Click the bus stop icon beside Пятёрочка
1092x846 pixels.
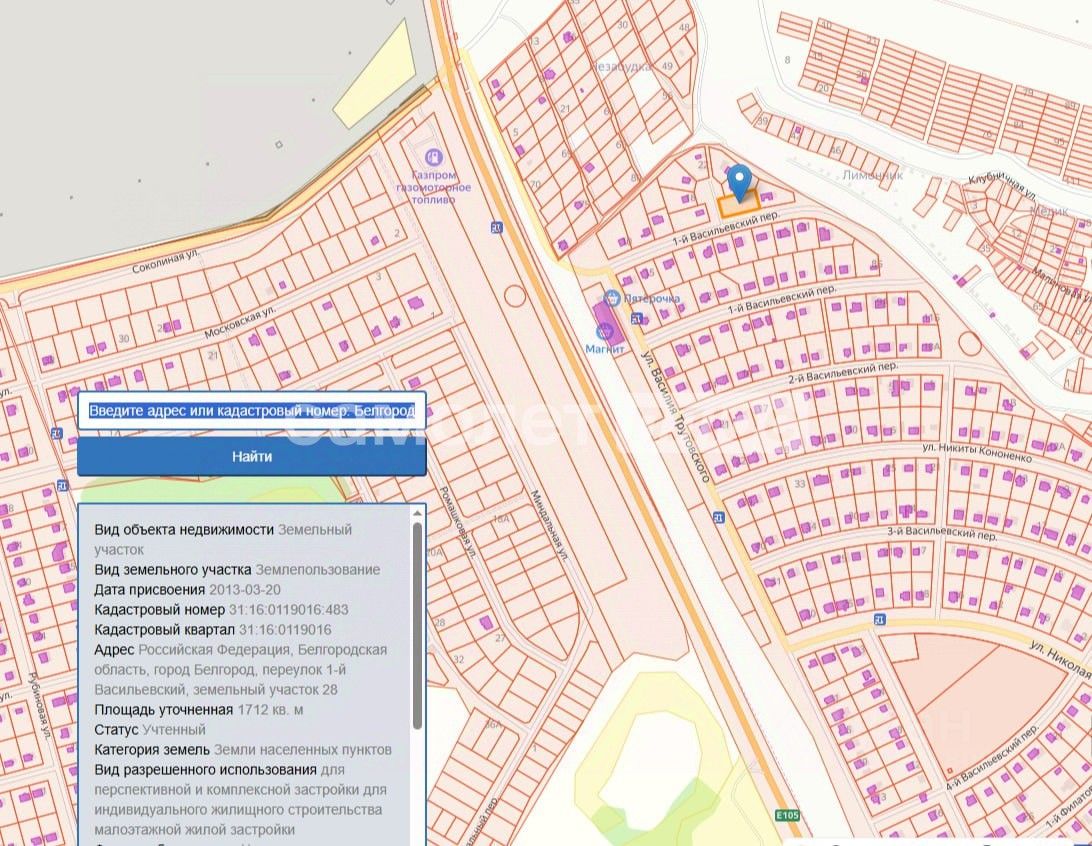(x=637, y=319)
